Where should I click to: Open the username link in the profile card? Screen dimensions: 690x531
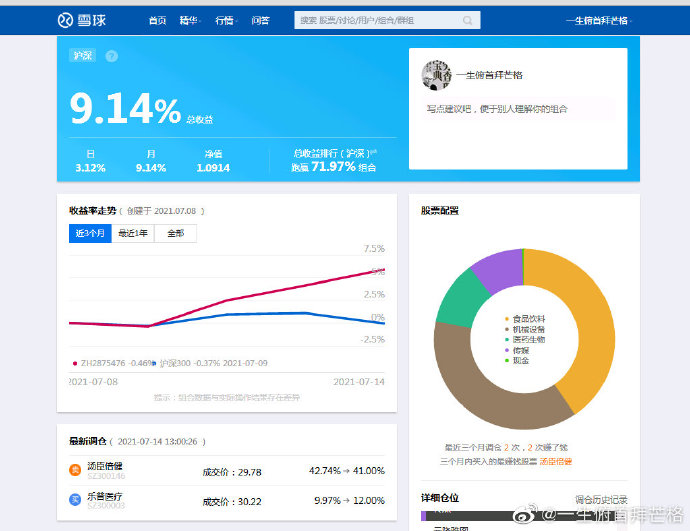(489, 75)
